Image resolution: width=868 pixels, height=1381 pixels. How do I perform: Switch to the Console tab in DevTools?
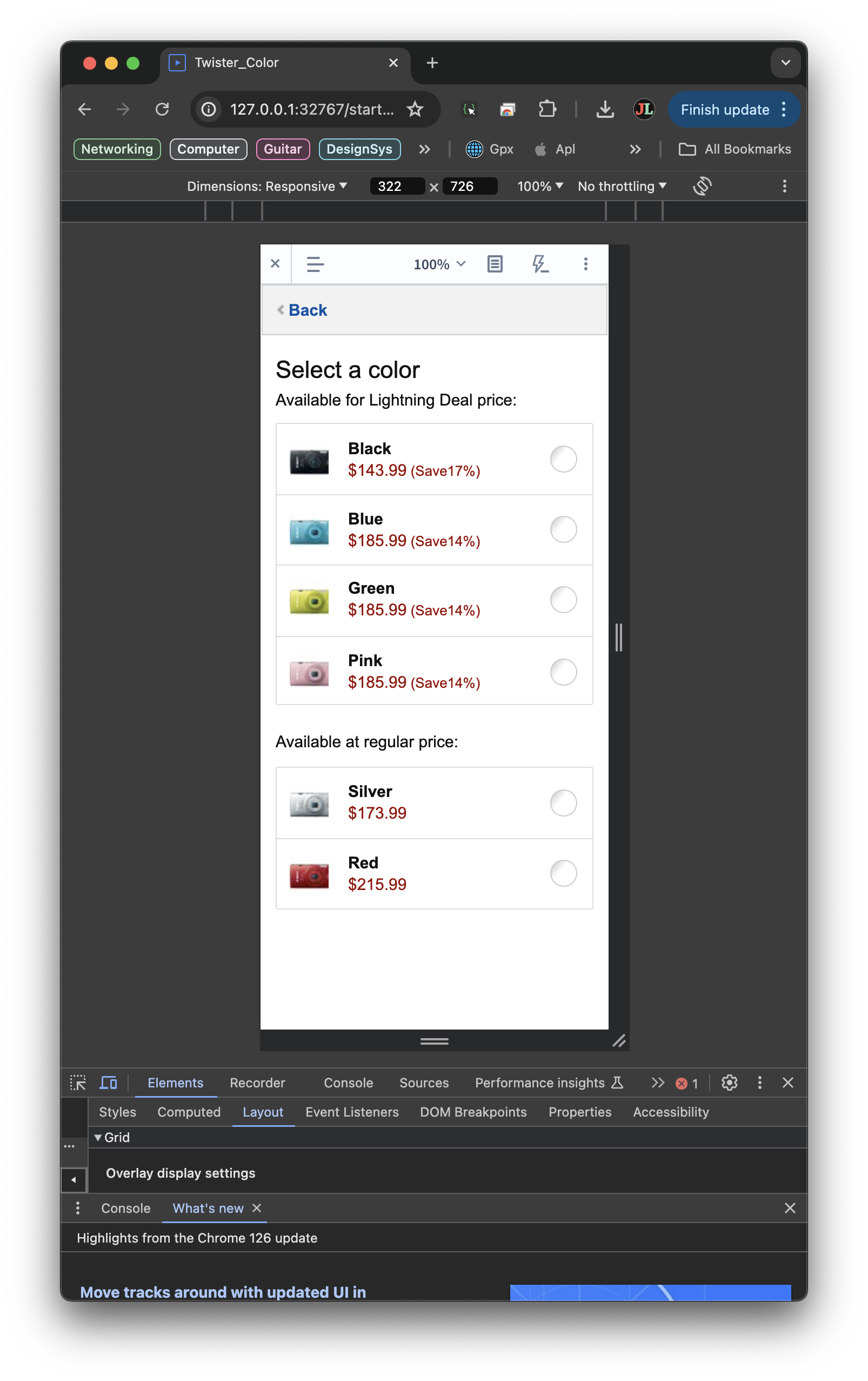click(348, 1083)
